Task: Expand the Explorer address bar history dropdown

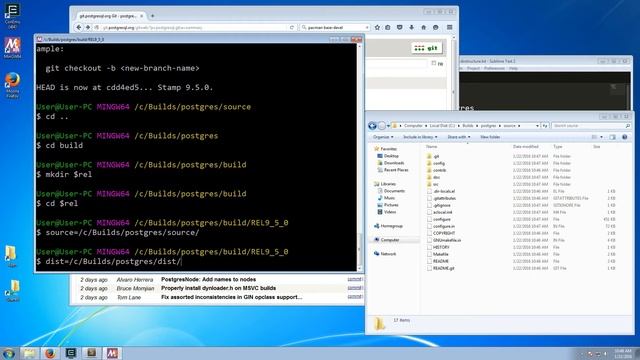Action: pos(537,126)
